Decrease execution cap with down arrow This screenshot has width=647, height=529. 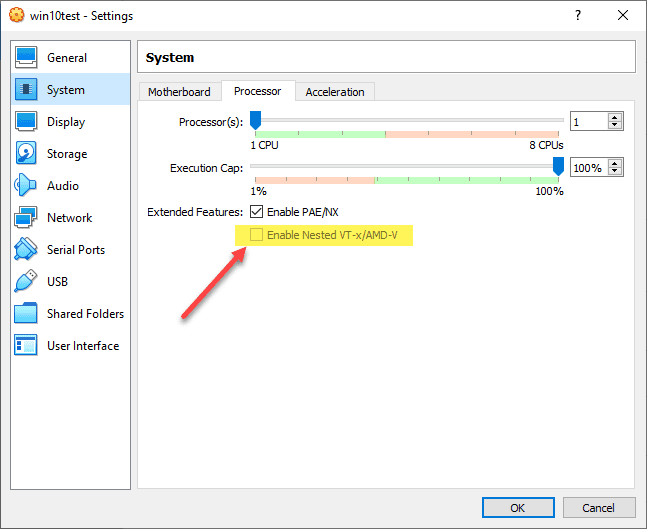click(x=615, y=171)
